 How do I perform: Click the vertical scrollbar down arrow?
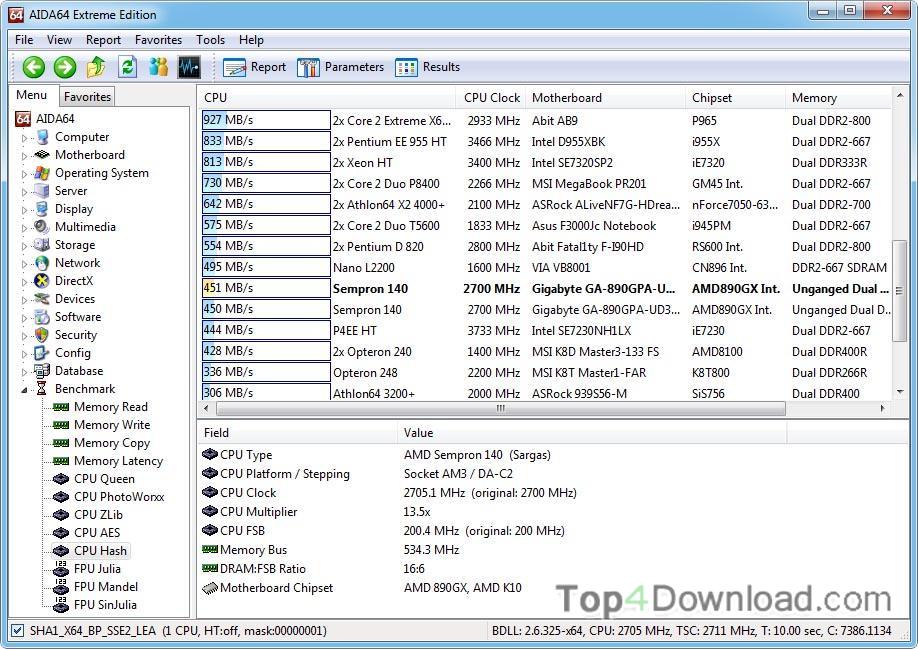point(900,392)
